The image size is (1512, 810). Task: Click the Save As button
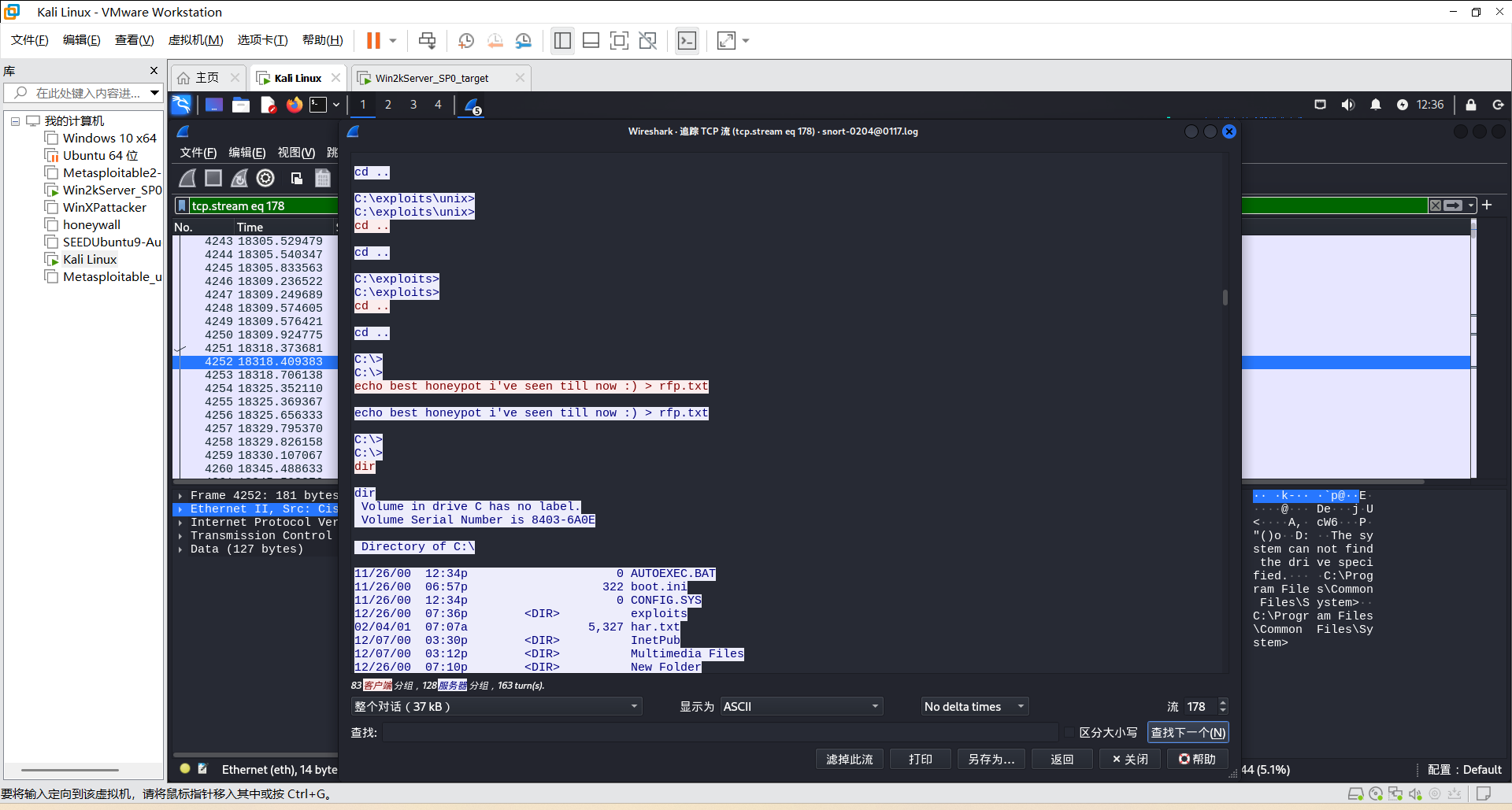pyautogui.click(x=991, y=759)
